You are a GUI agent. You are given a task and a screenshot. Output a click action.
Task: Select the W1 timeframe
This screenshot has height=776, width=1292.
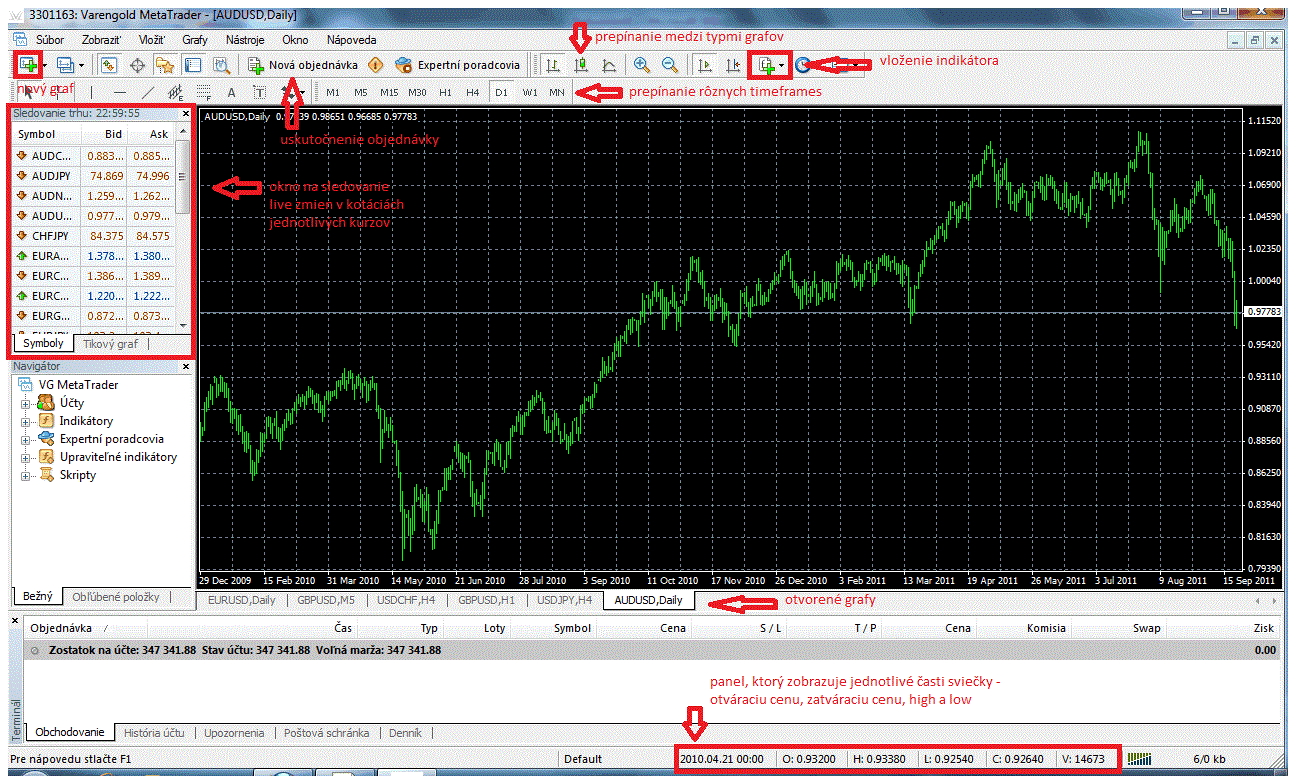coord(529,92)
